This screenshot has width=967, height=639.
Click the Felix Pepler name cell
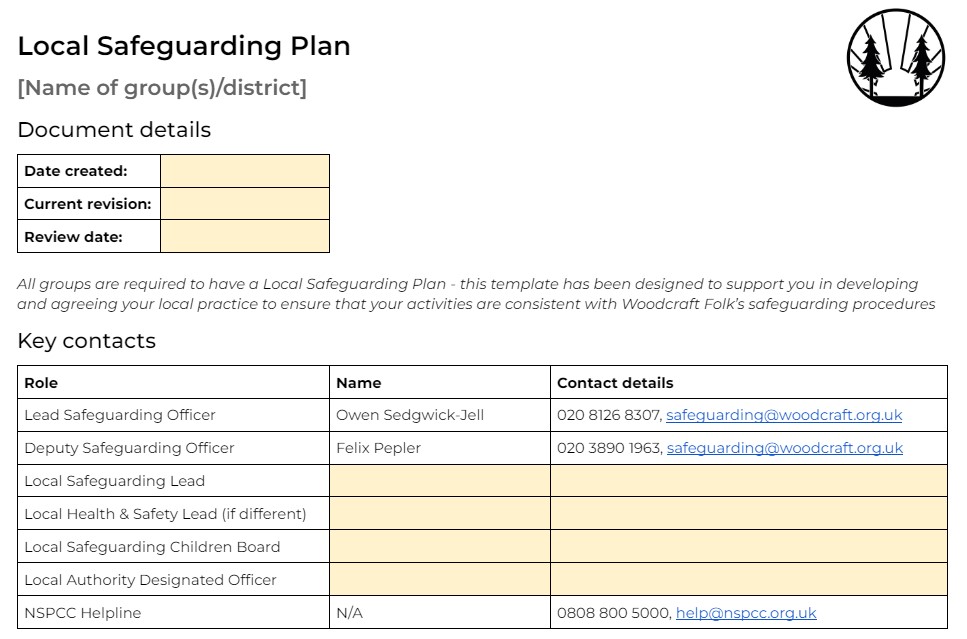[x=378, y=448]
